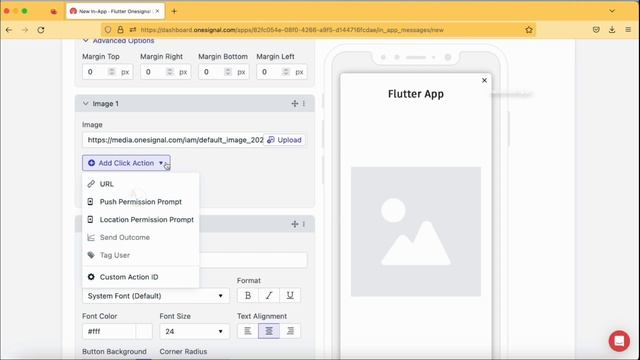Open Font Size 24 dropdown
Viewport: 640px width, 360px height.
[x=194, y=331]
